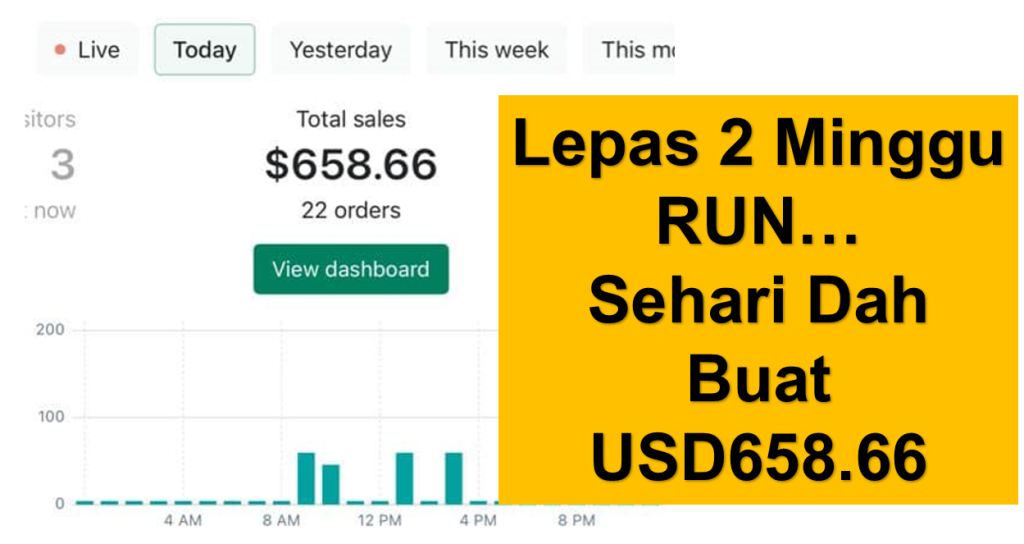Click the 12 PM time axis label
Viewport: 1024px width, 544px height.
(x=379, y=521)
